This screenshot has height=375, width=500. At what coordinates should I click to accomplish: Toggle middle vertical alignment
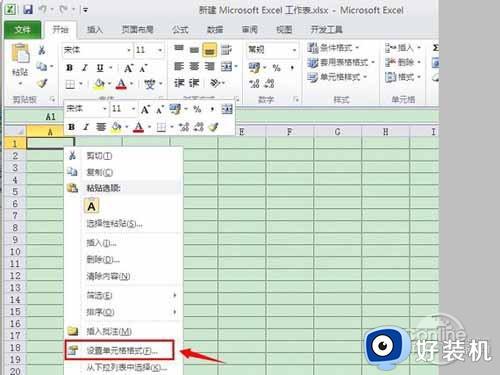(194, 50)
